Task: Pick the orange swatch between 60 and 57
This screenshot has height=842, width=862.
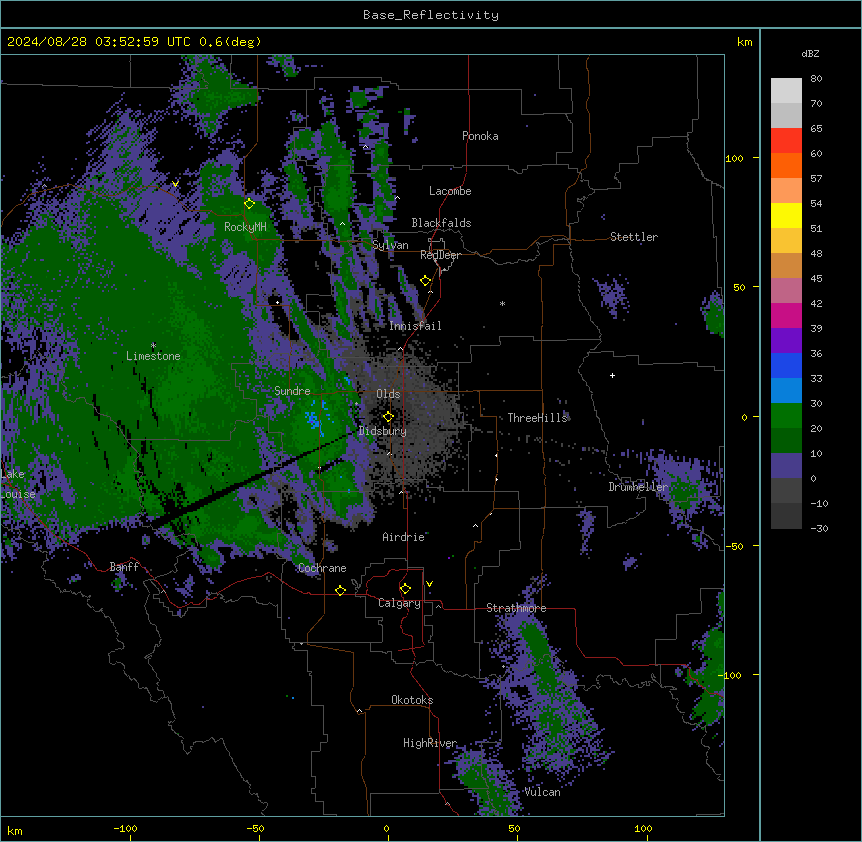Action: [786, 165]
